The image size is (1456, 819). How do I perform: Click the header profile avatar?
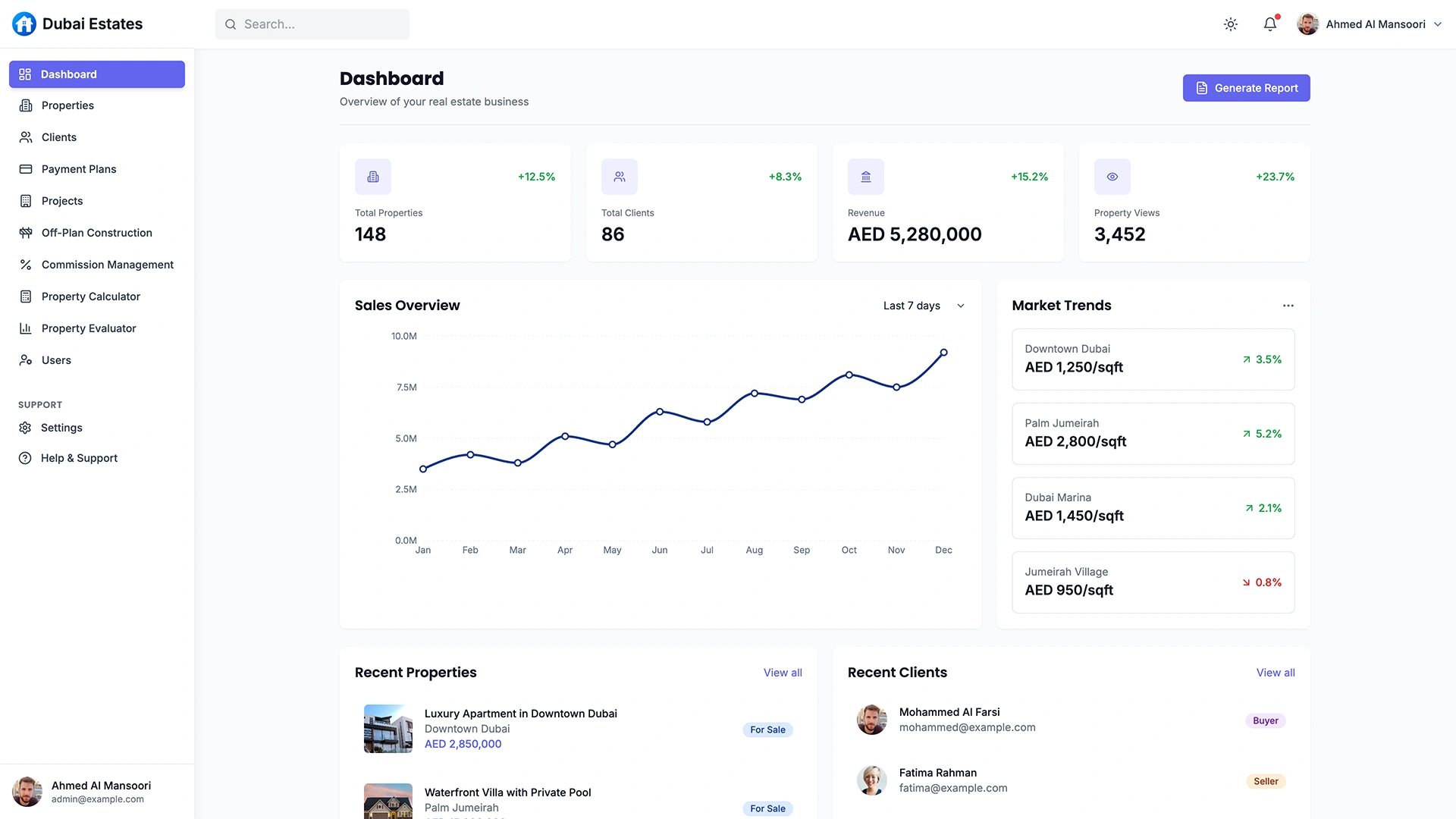coord(1308,24)
